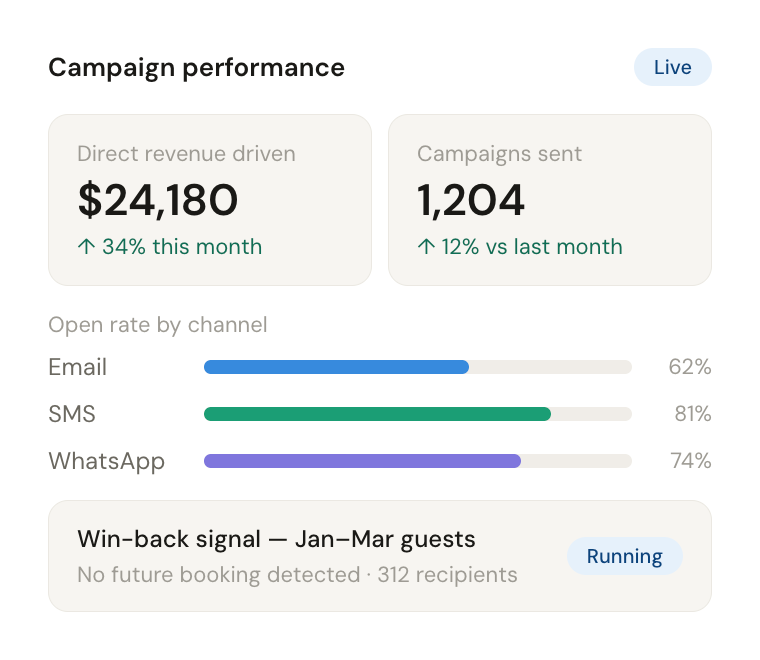Click the 74% WhatsApp open rate value
This screenshot has width=760, height=660.
click(x=690, y=461)
